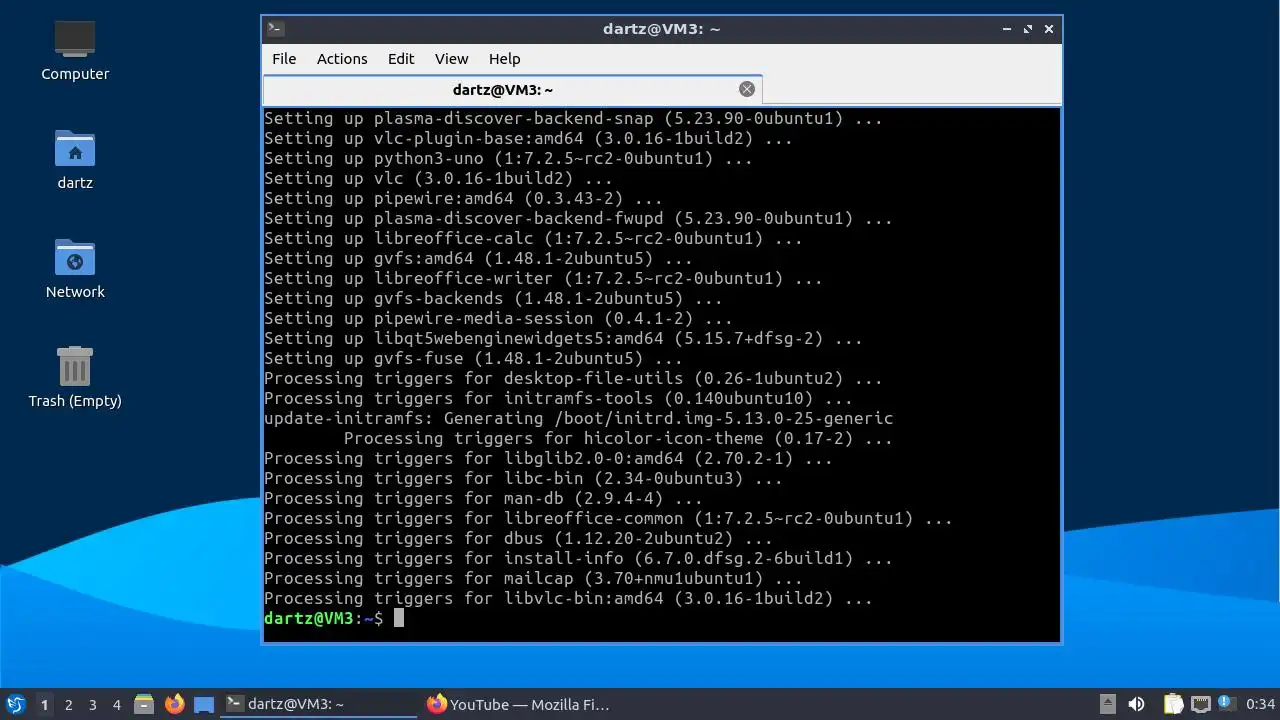Click 'Processing triggers for hicolor-icon-theme' line
The width and height of the screenshot is (1280, 720).
pyautogui.click(x=618, y=438)
